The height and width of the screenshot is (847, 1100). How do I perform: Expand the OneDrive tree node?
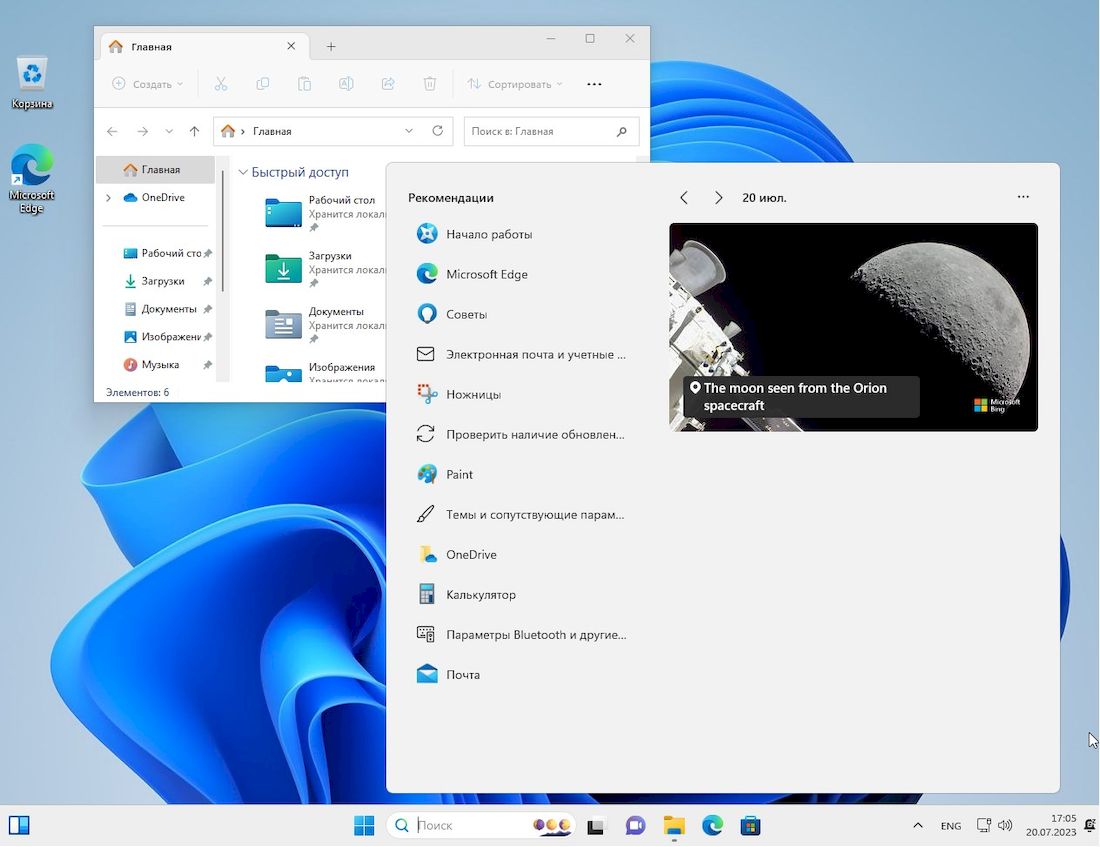point(108,198)
